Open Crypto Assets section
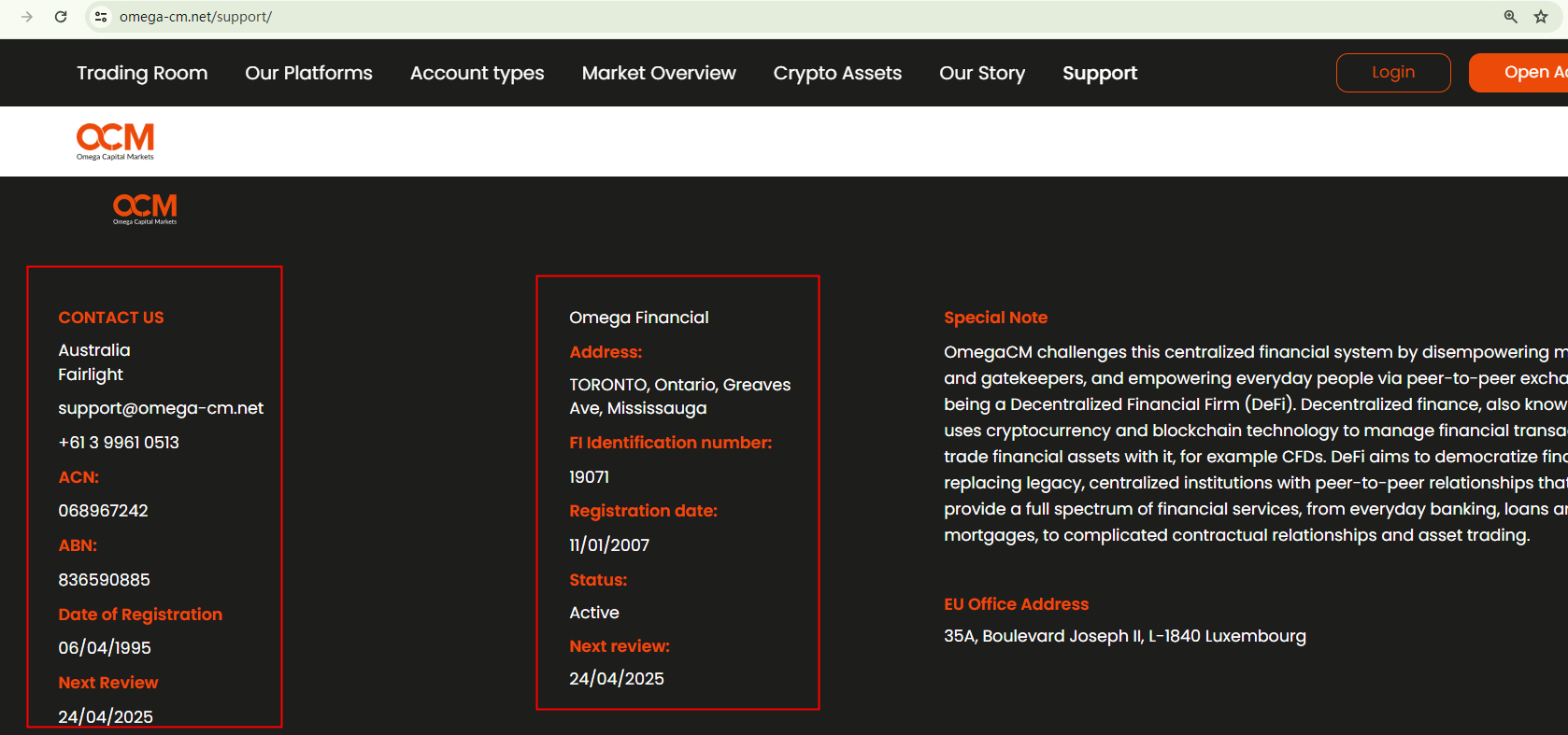The height and width of the screenshot is (735, 1568). click(837, 73)
